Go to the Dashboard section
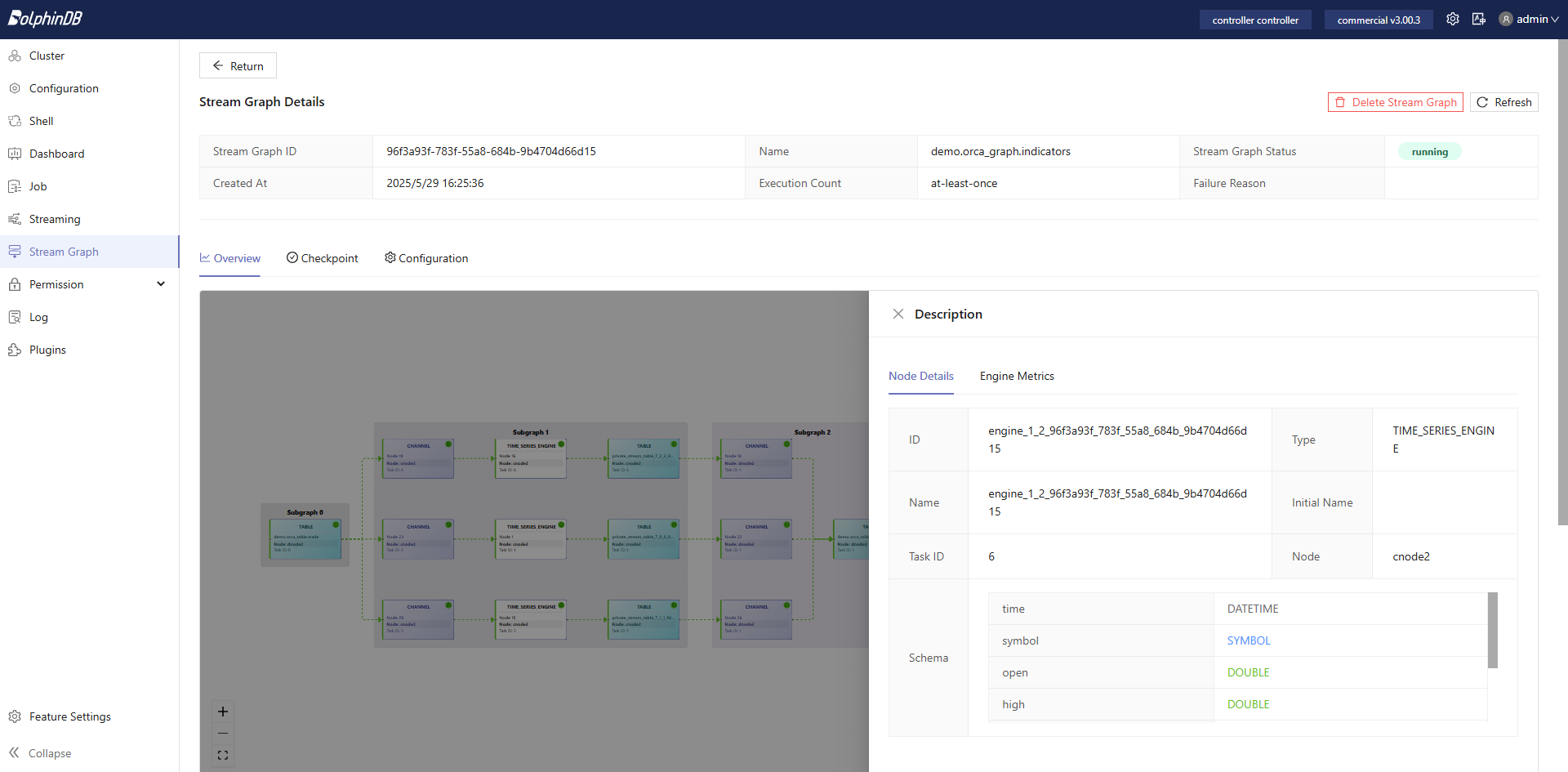The image size is (1568, 772). [56, 154]
